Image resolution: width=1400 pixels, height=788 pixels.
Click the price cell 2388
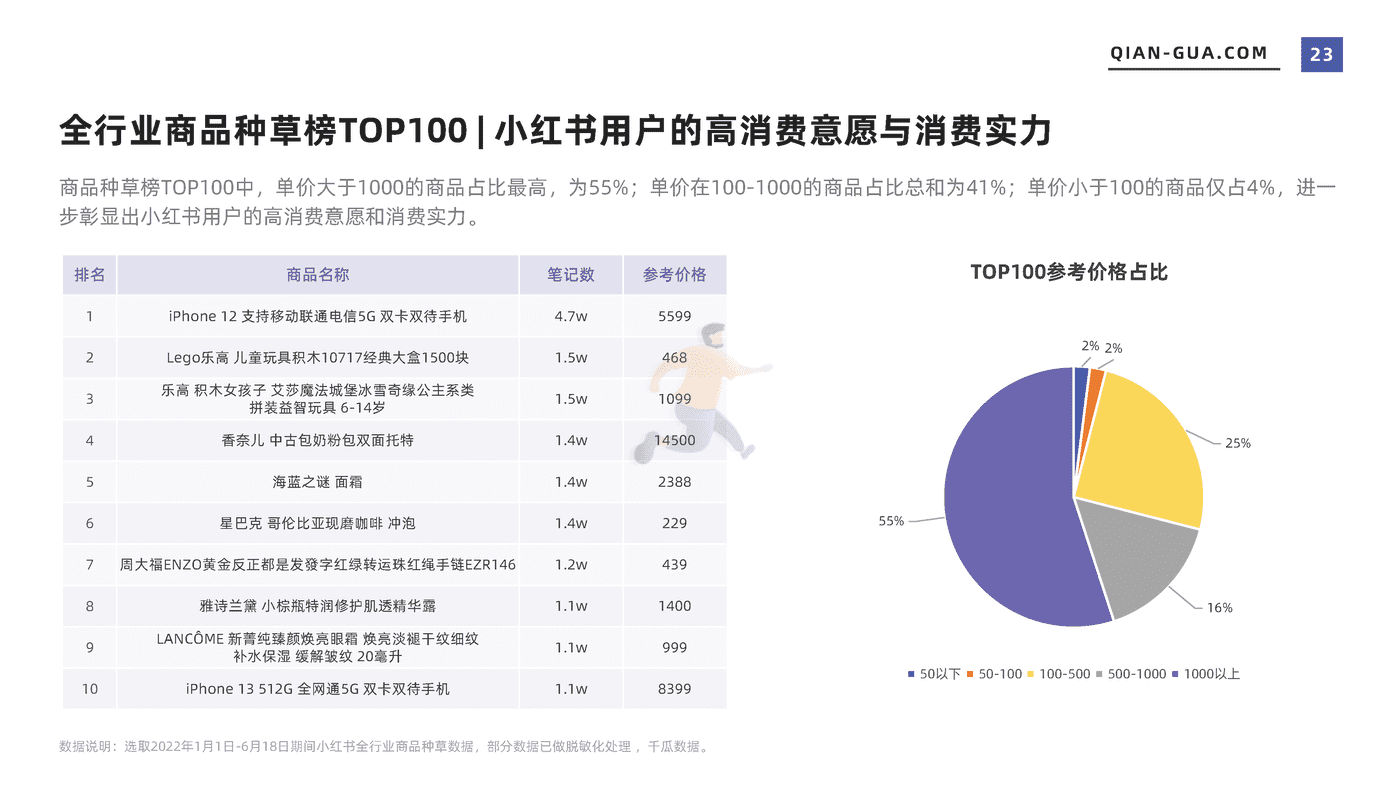[675, 482]
